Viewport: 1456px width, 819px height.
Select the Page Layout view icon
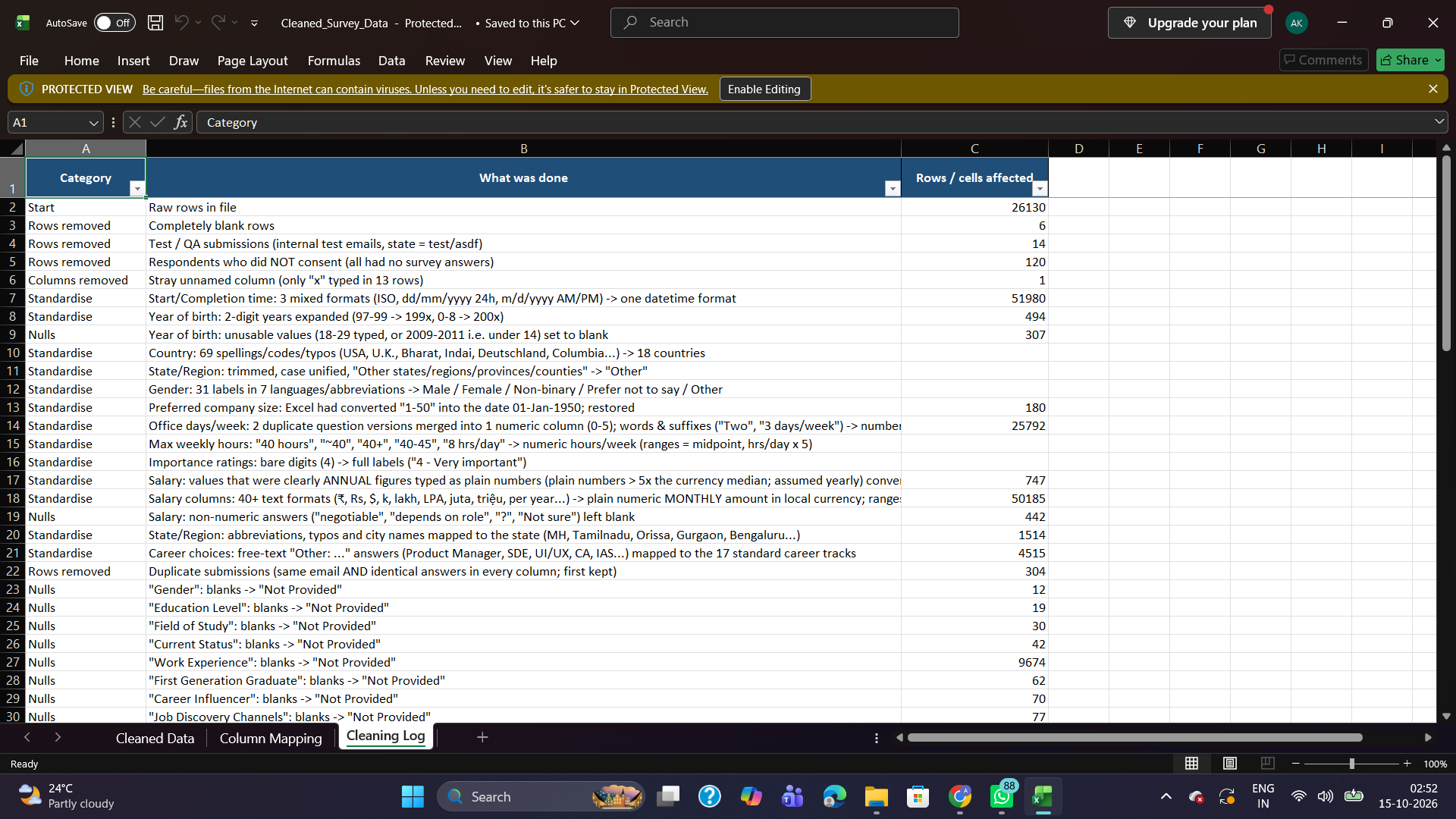[x=1230, y=764]
